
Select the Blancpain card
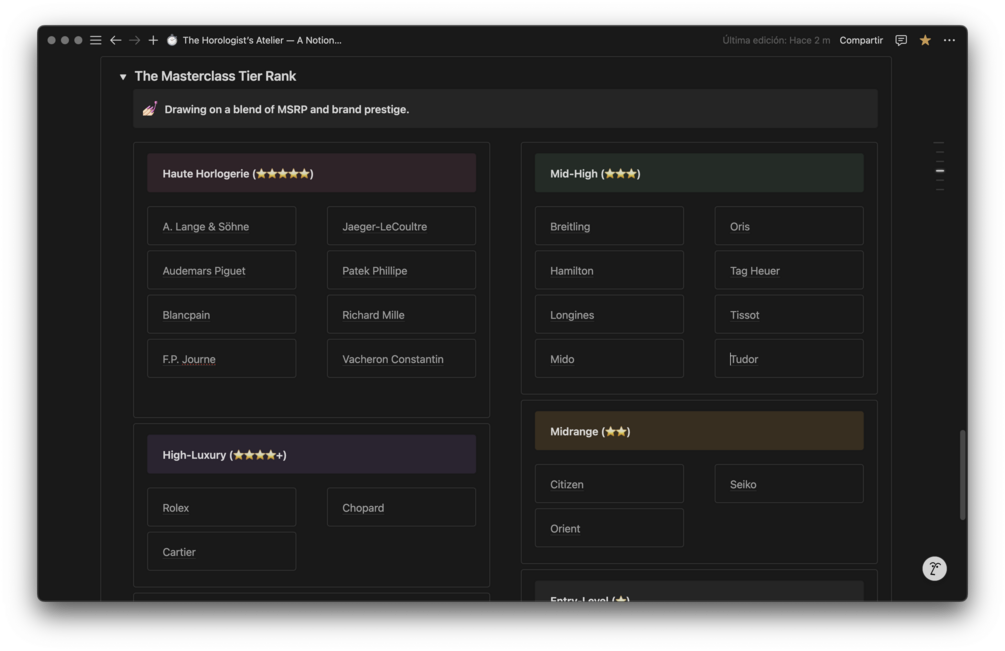[x=222, y=315]
